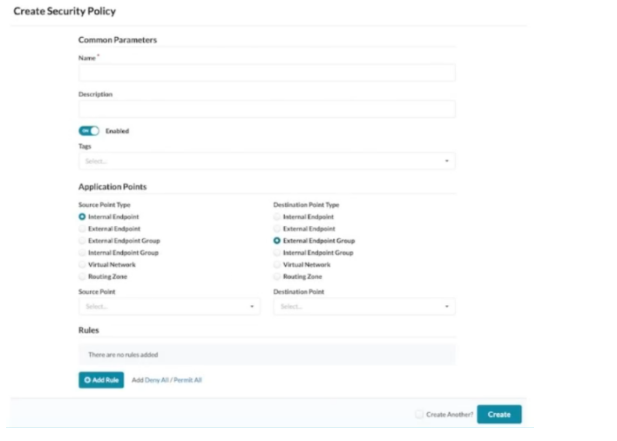
Task: Select source Internal Endpoint Group radio
Action: coord(82,253)
